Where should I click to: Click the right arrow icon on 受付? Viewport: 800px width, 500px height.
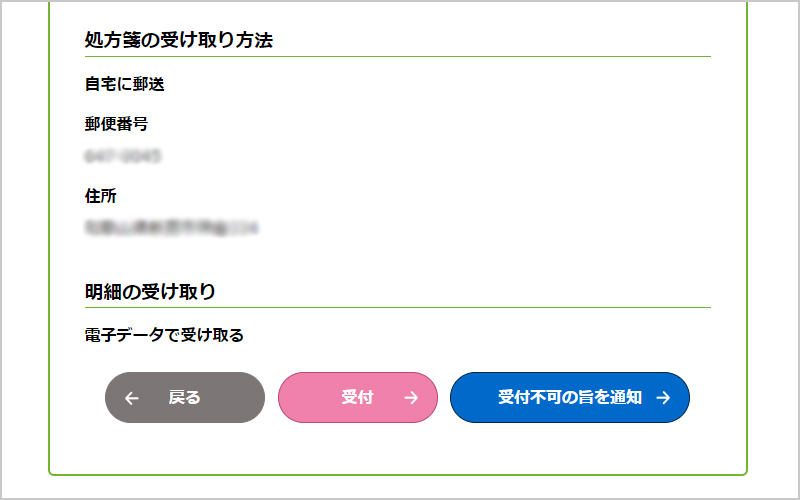point(411,398)
